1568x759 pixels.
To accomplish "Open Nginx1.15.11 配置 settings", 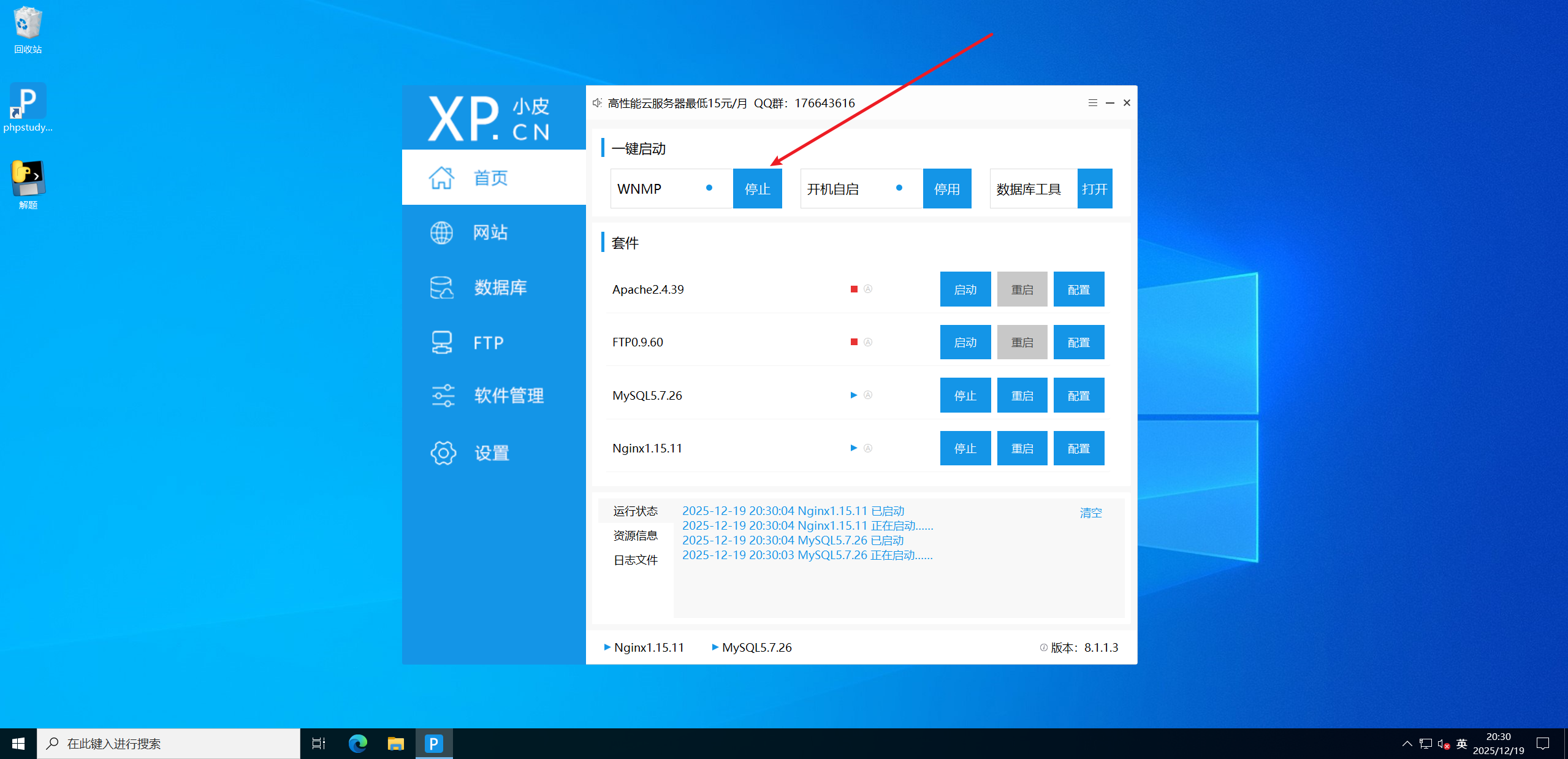I will click(x=1079, y=448).
